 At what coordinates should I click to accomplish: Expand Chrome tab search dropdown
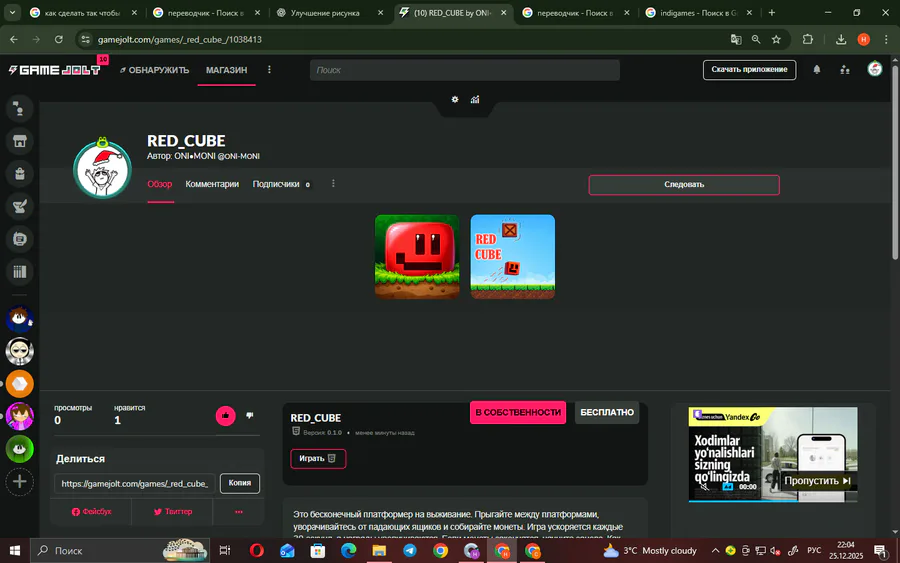(12, 13)
